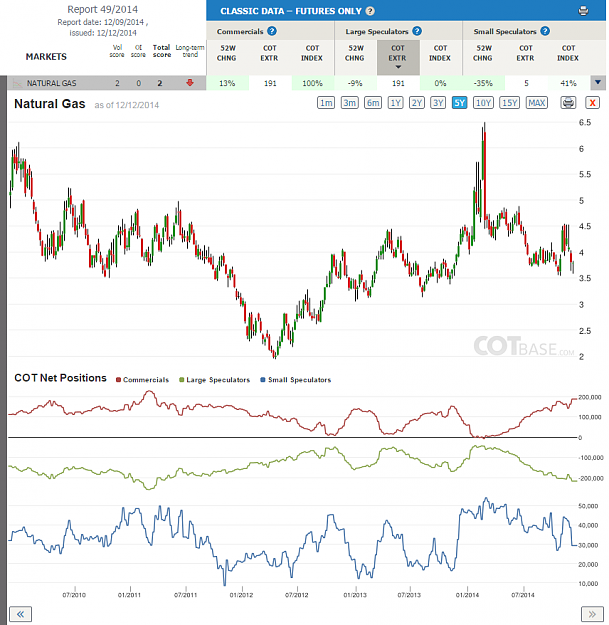Viewport: 609px width, 625px height.
Task: Sort by Commercials COT INDEX column
Action: pos(312,53)
